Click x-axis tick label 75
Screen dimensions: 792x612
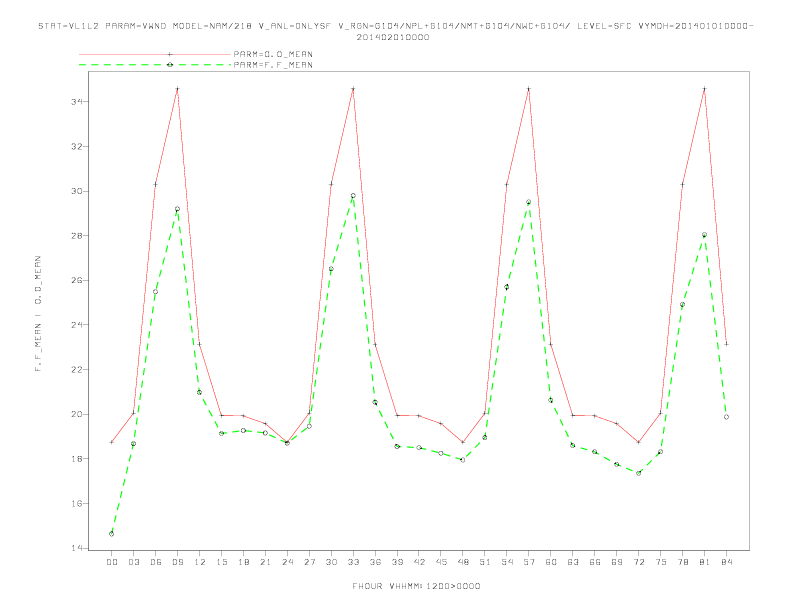tap(661, 562)
